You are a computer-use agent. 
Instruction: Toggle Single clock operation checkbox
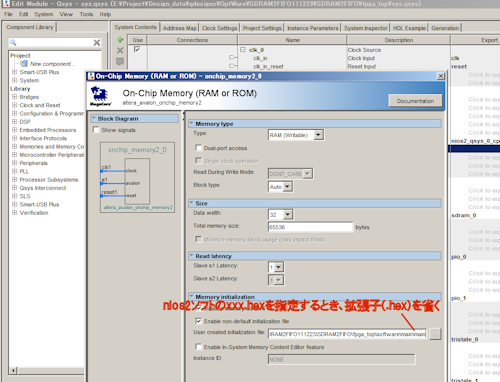pyautogui.click(x=198, y=161)
